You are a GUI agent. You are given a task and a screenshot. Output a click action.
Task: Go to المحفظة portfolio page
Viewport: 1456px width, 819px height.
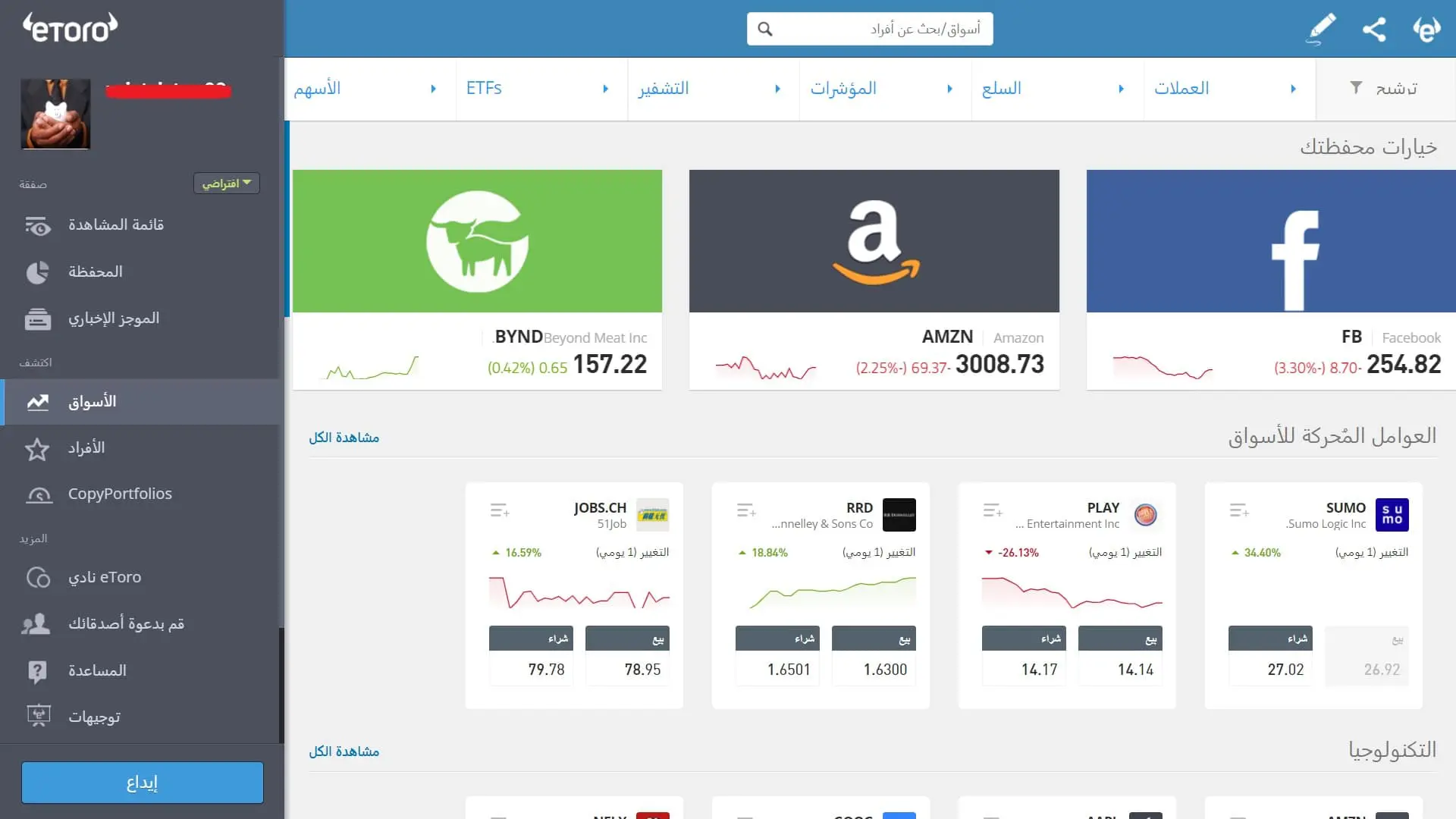tap(95, 271)
